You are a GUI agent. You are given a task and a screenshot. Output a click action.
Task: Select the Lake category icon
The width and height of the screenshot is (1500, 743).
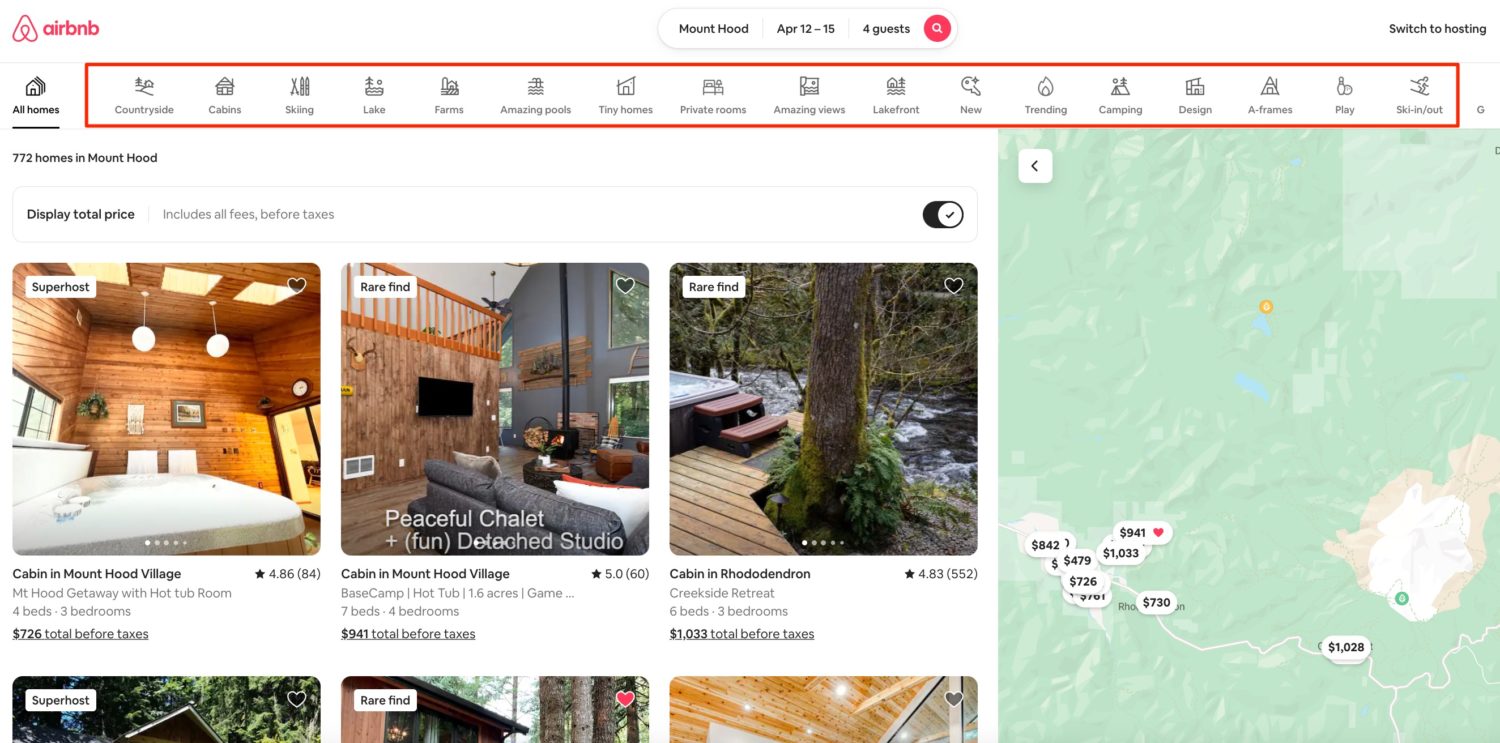point(374,95)
